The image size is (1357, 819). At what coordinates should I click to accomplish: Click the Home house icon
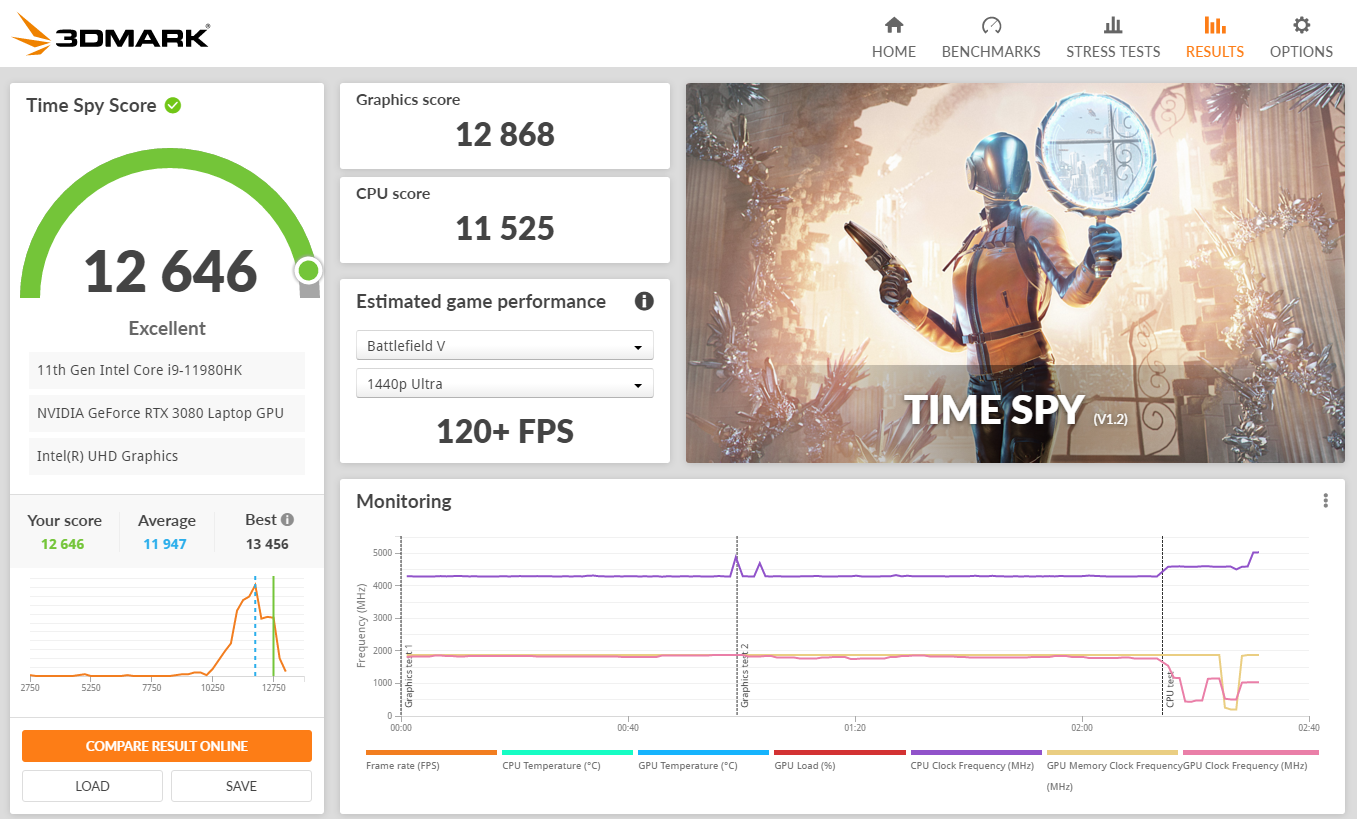tap(893, 26)
